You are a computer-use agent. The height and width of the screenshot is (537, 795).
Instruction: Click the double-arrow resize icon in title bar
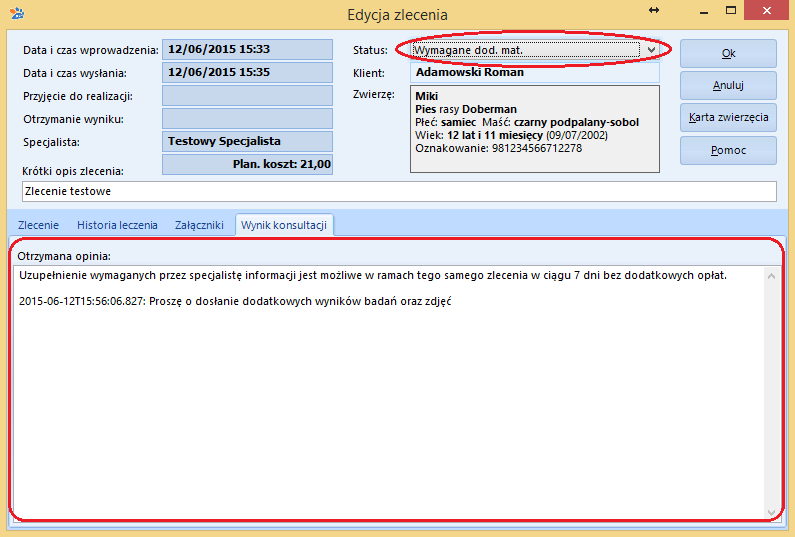[654, 10]
